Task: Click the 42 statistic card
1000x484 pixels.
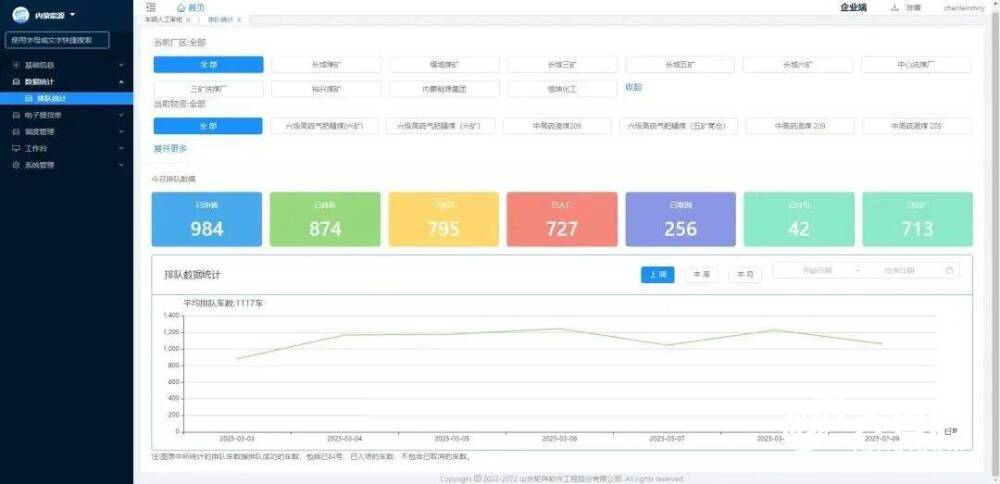Action: tap(799, 219)
